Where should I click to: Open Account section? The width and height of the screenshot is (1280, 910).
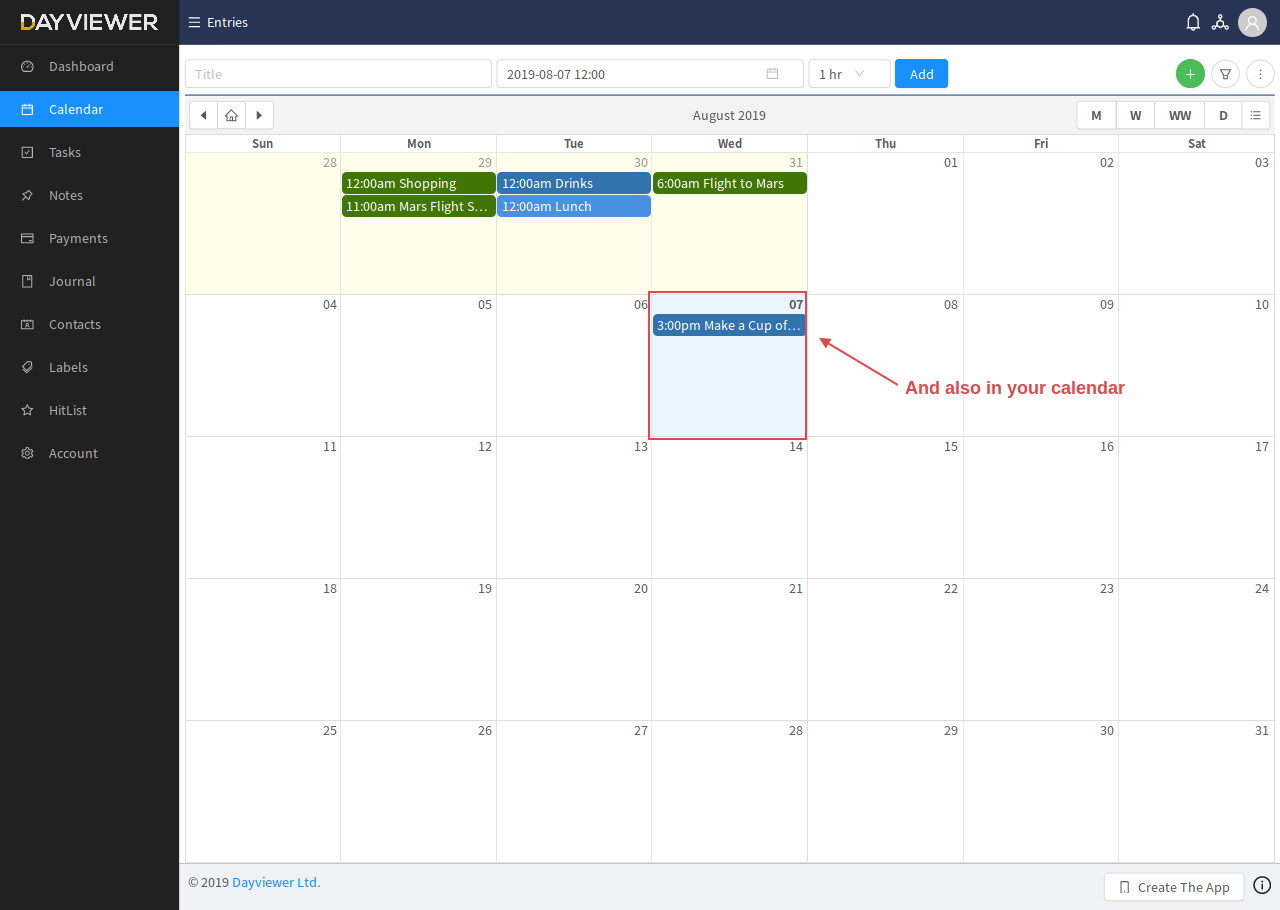pyautogui.click(x=90, y=453)
